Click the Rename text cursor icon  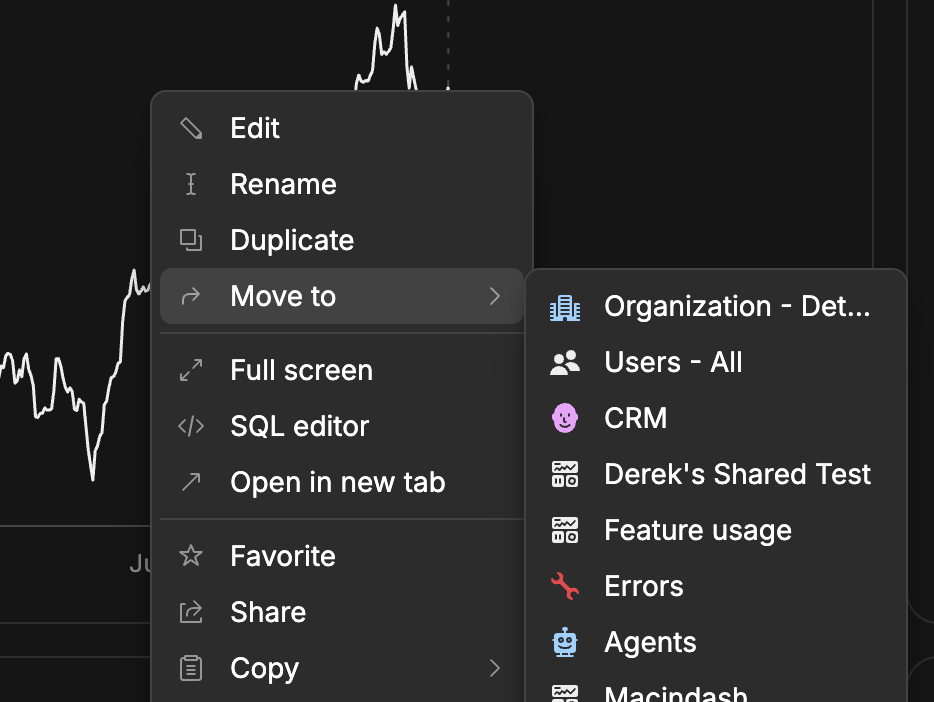(191, 184)
